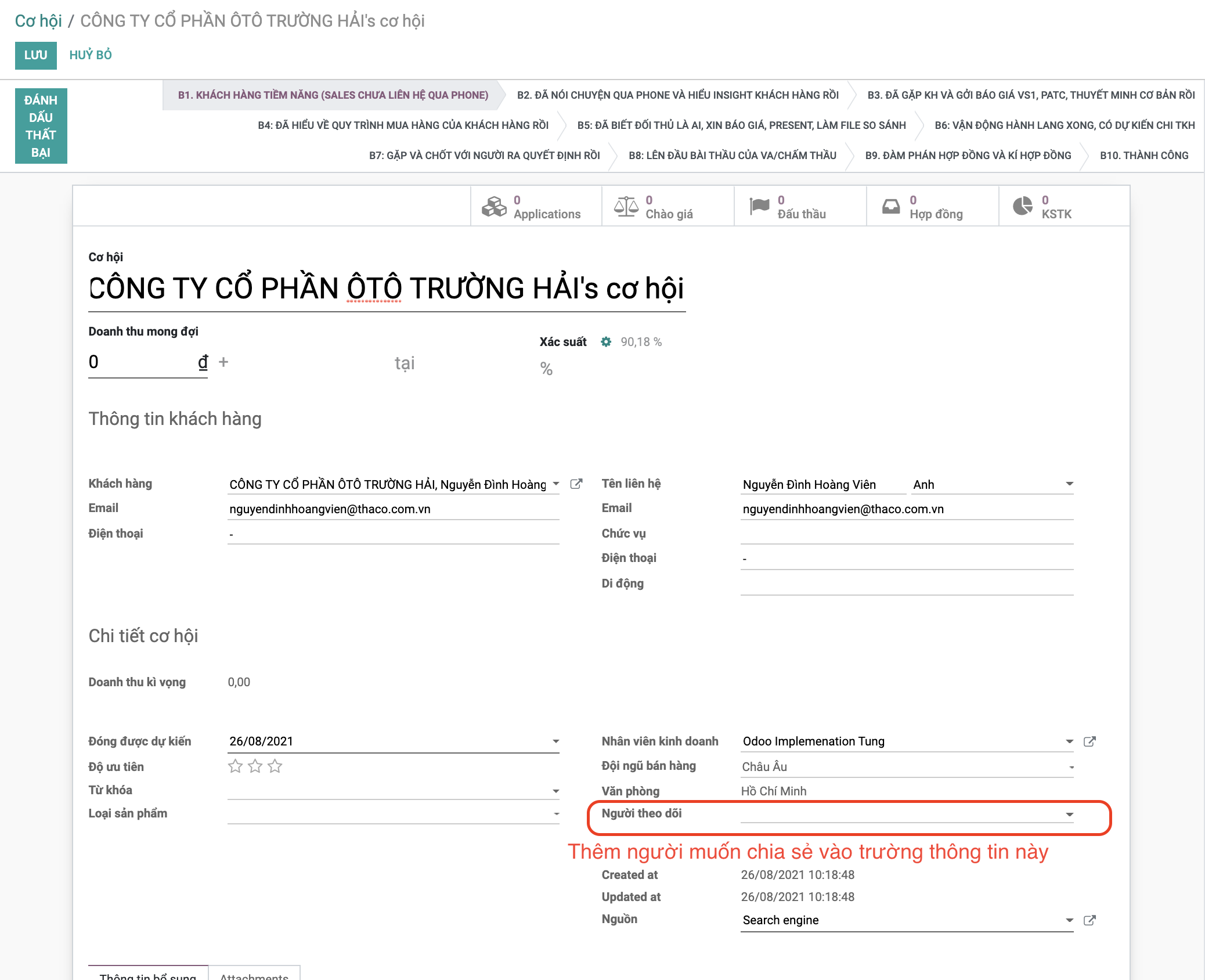Open the Nguồn external link icon

point(1089,920)
